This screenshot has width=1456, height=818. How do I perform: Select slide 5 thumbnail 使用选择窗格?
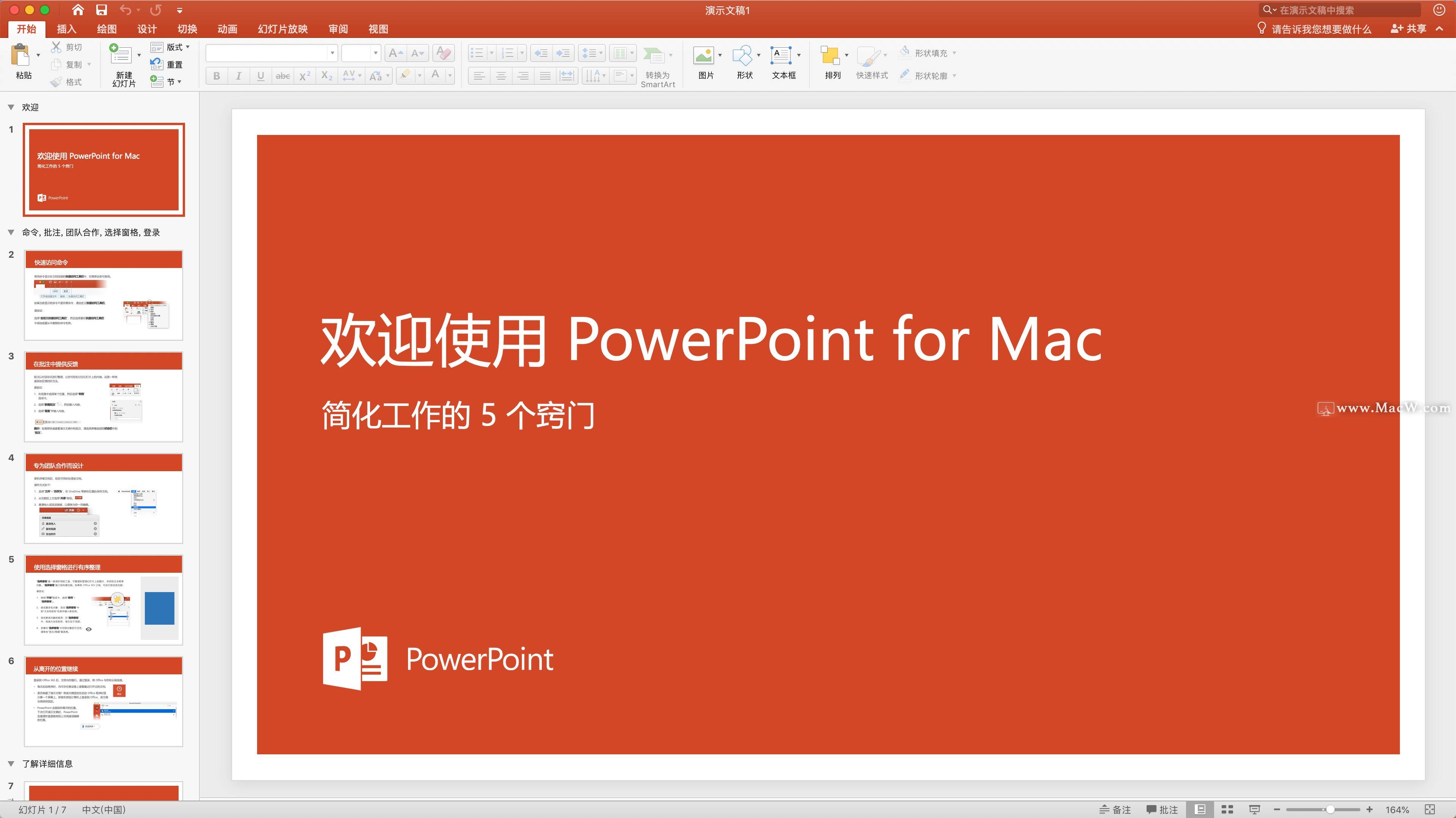(104, 600)
